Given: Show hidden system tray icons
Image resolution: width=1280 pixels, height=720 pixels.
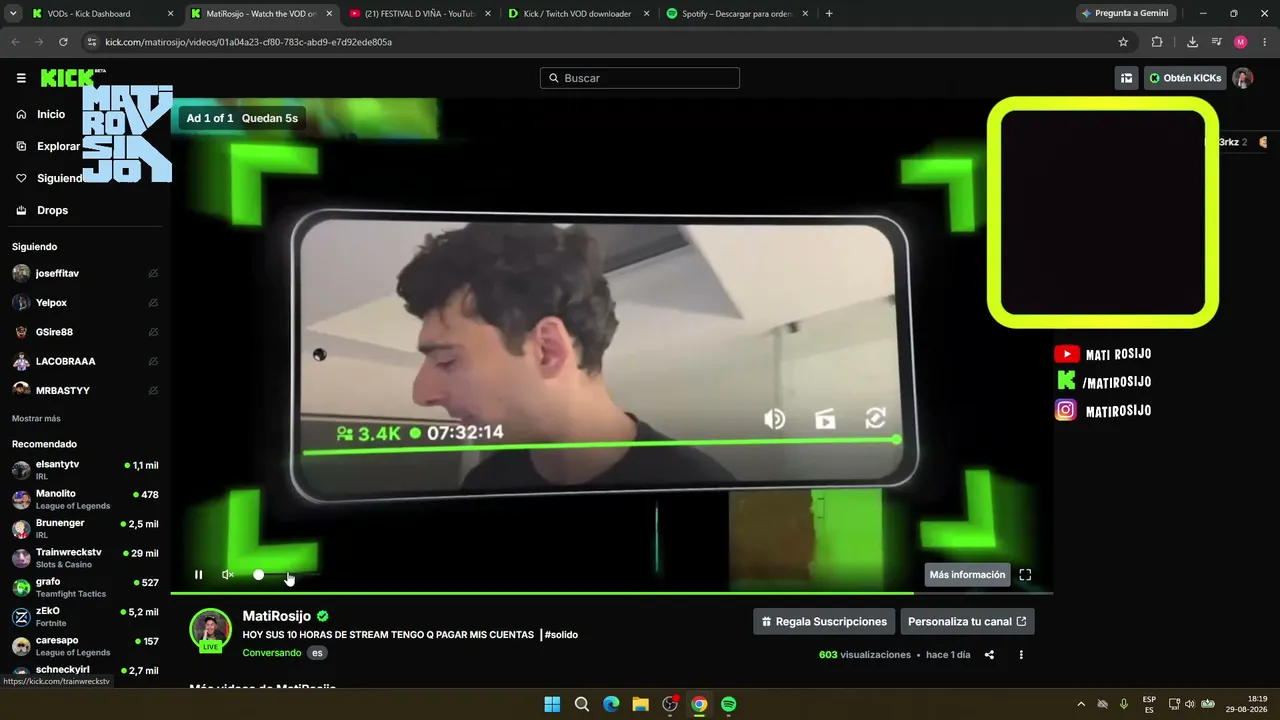Looking at the screenshot, I should tap(1081, 704).
